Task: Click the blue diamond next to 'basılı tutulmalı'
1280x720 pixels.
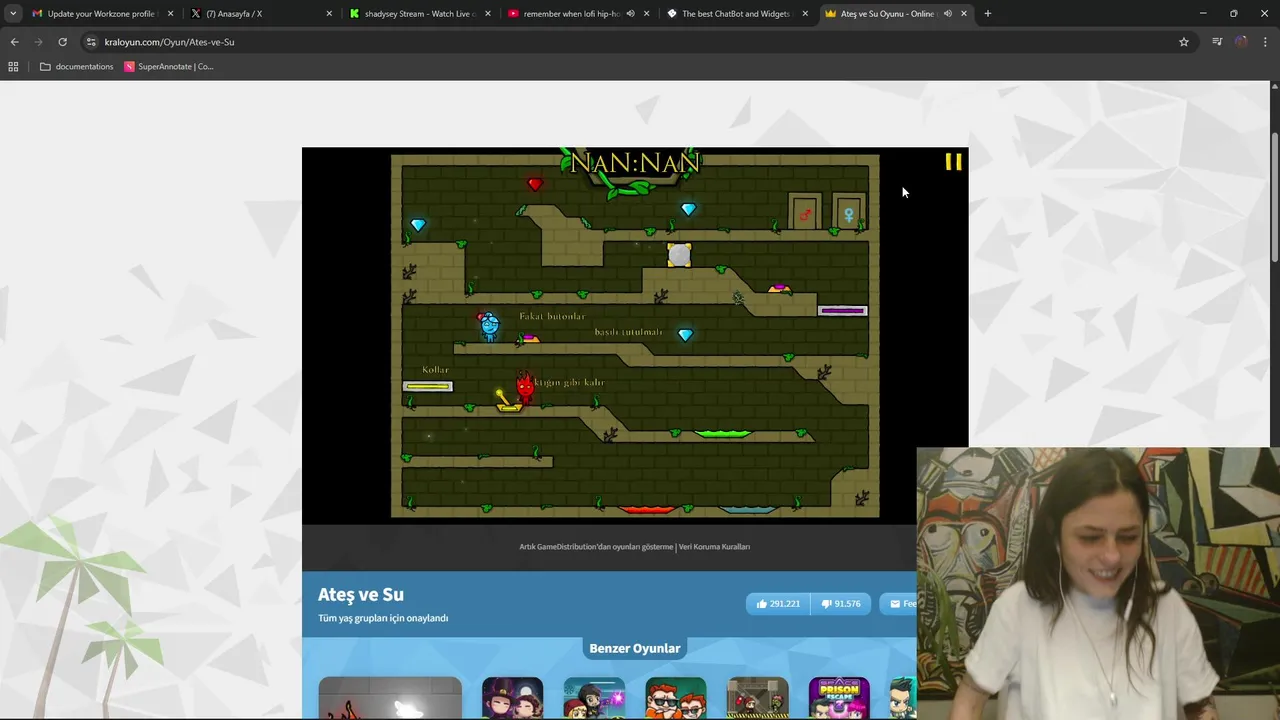Action: coord(685,335)
